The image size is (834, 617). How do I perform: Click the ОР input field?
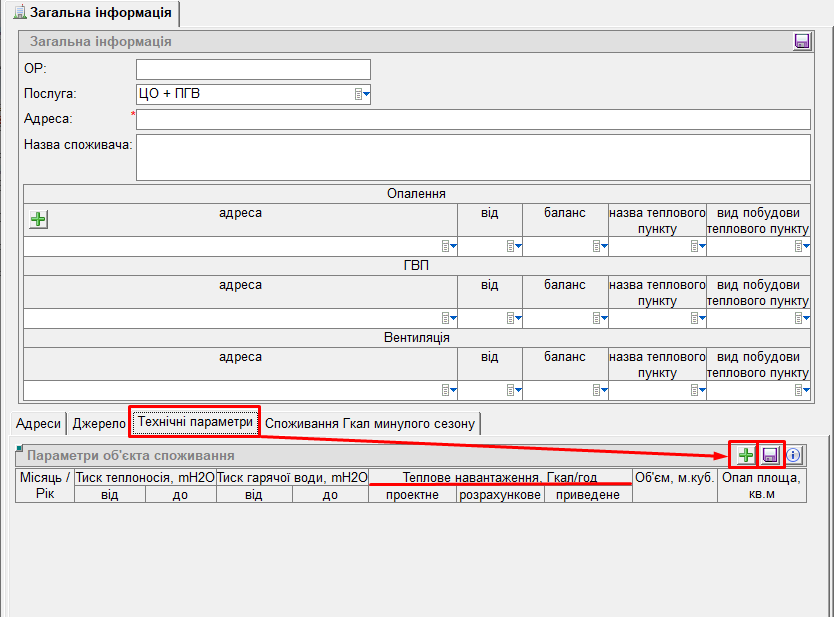click(253, 69)
